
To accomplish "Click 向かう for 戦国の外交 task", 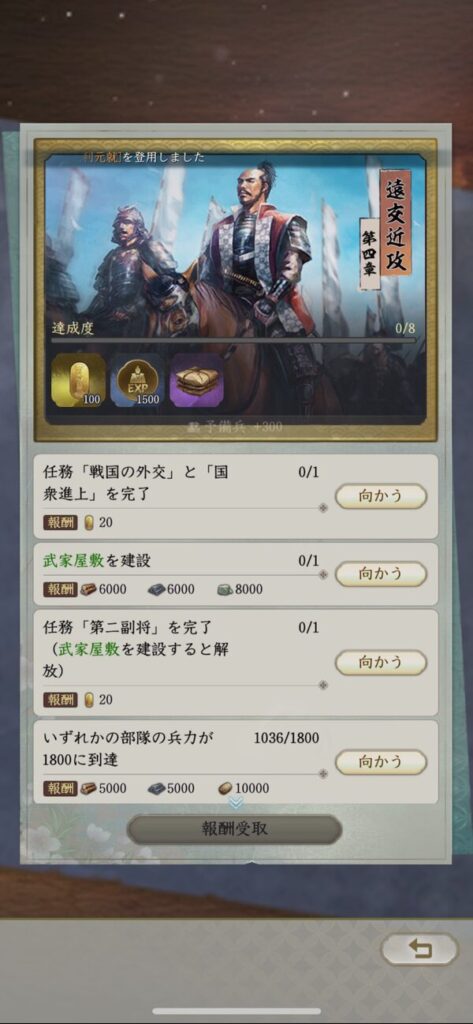I will 381,496.
